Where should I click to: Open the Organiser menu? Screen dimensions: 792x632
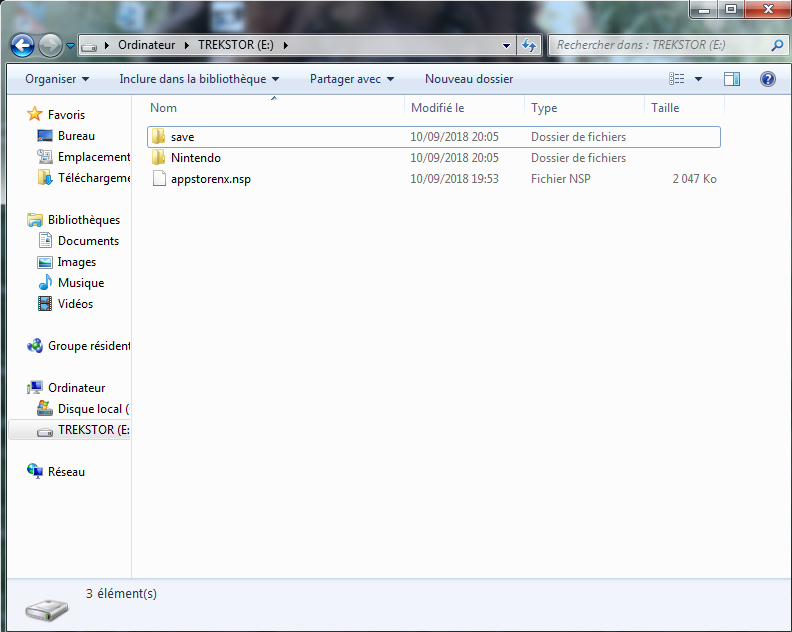(x=57, y=79)
